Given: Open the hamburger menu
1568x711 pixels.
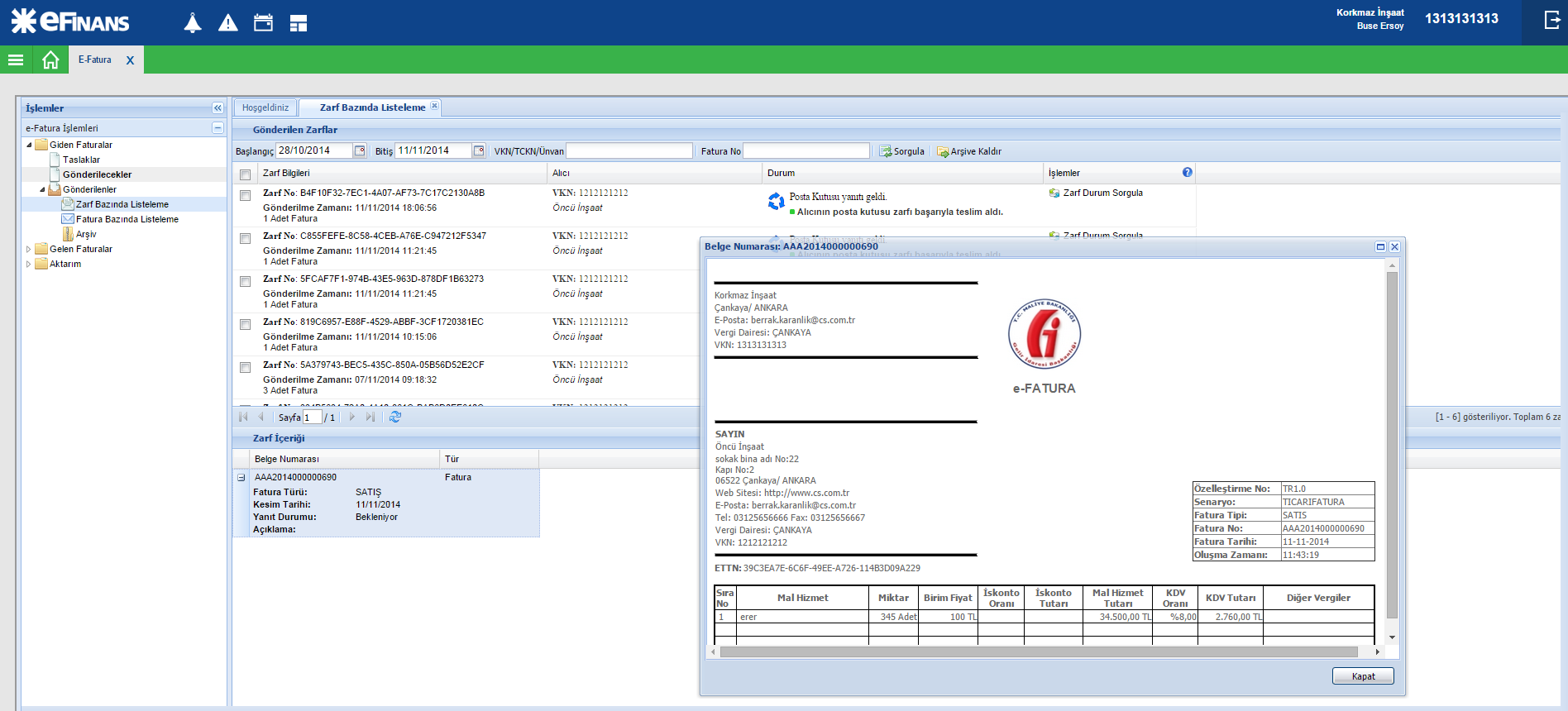Looking at the screenshot, I should (16, 60).
